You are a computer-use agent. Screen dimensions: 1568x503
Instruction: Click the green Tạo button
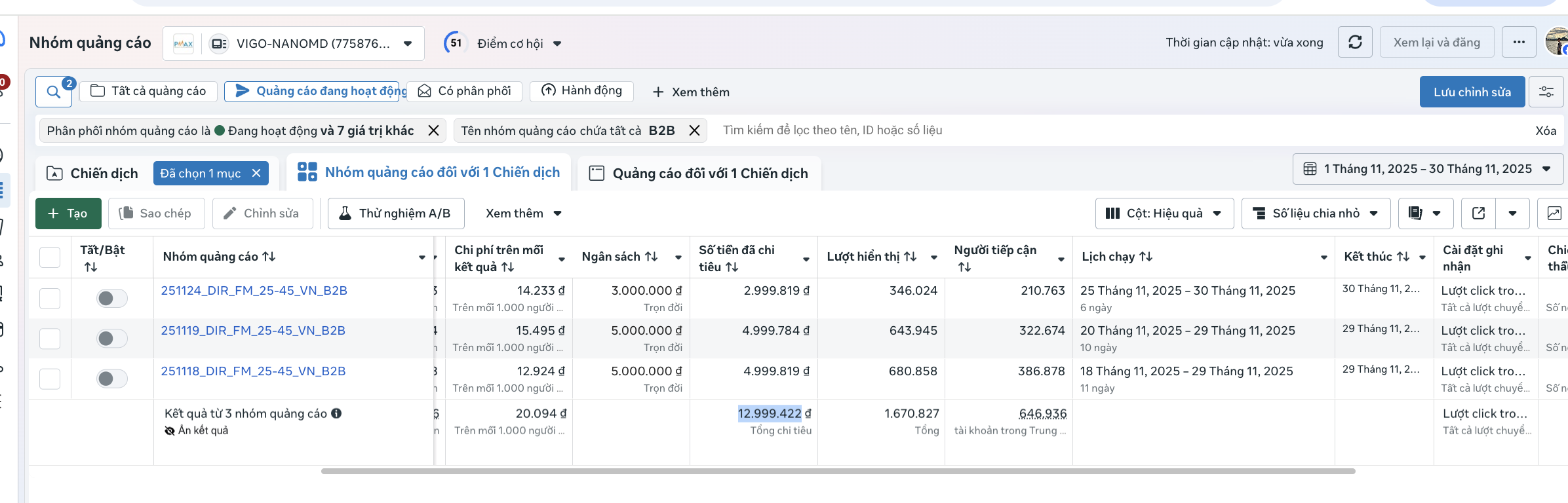tap(68, 214)
